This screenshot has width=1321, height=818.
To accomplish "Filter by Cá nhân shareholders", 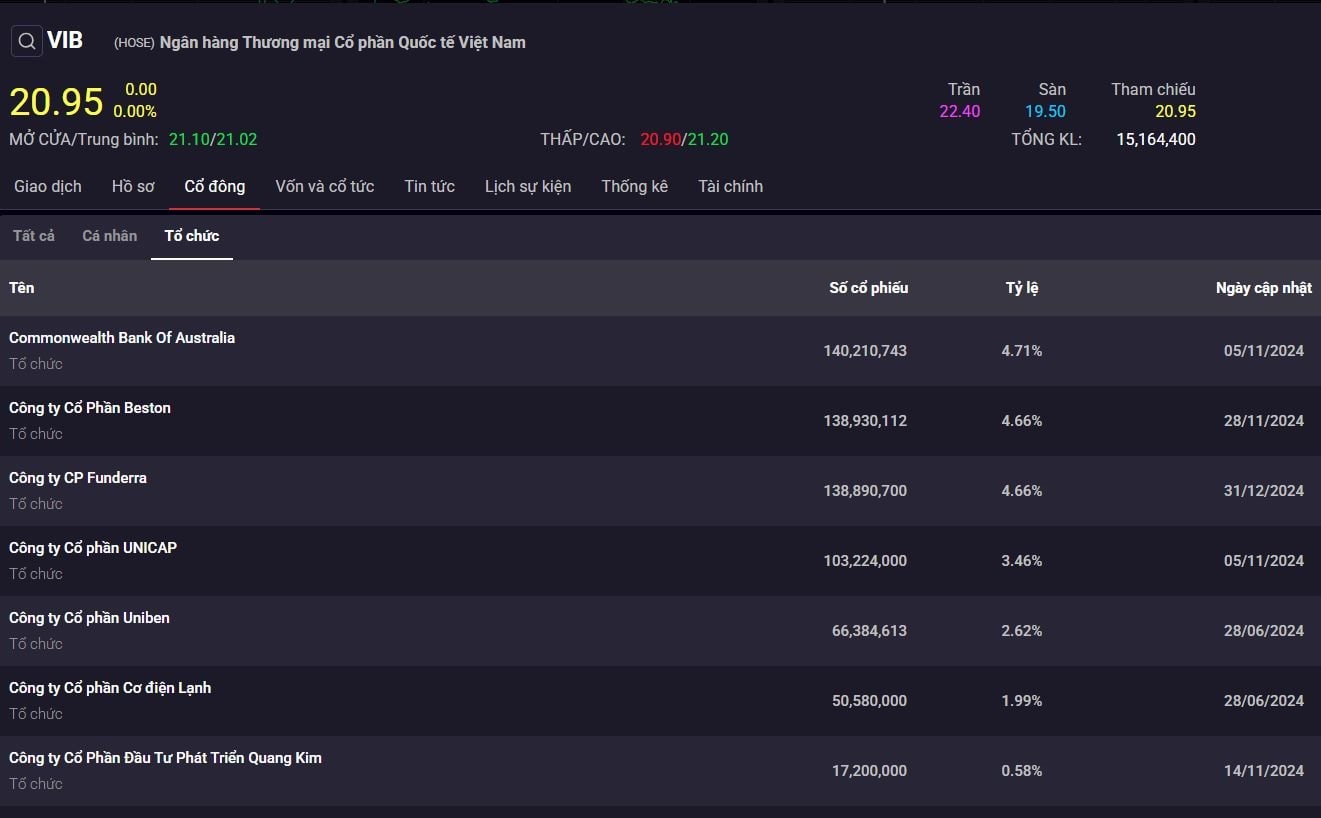I will coord(110,236).
